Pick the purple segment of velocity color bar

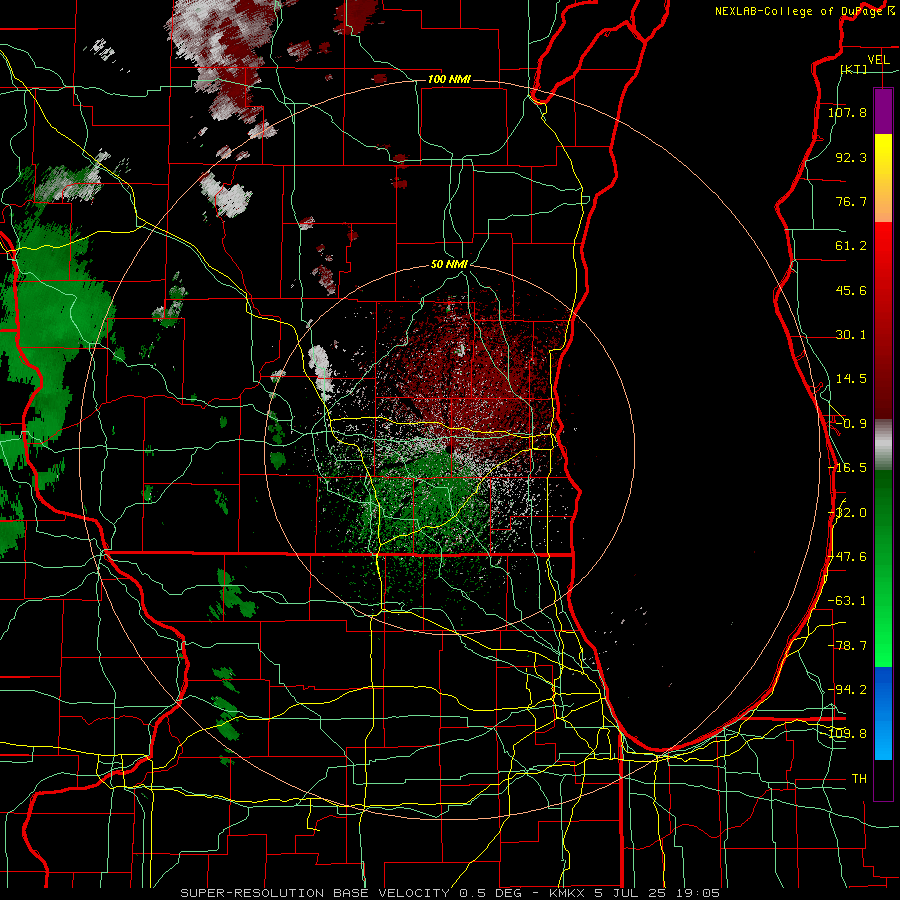click(883, 112)
